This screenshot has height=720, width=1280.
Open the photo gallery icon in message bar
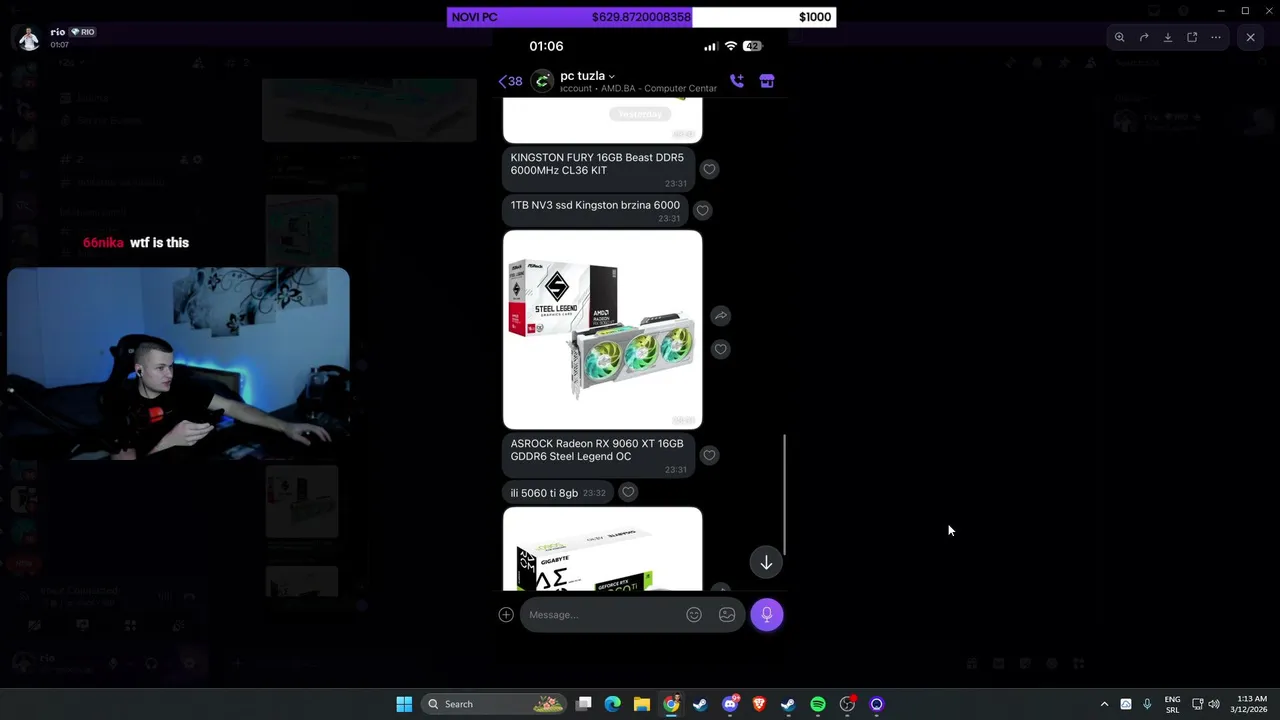727,615
